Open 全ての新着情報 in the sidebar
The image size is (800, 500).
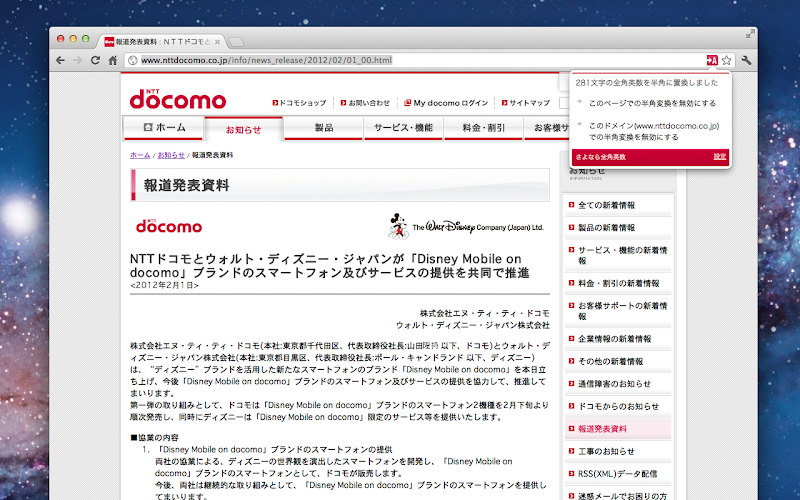click(606, 205)
